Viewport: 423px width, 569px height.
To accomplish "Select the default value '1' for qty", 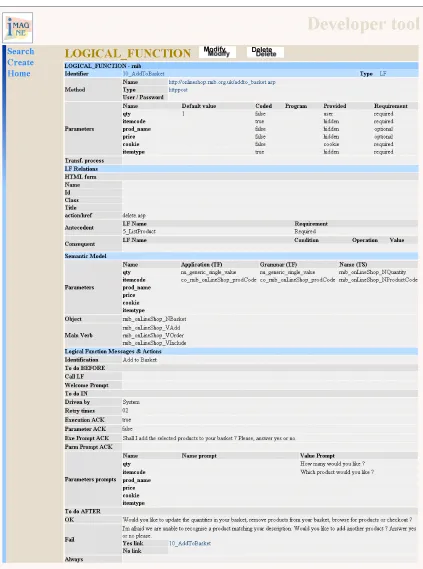I will pos(183,114).
